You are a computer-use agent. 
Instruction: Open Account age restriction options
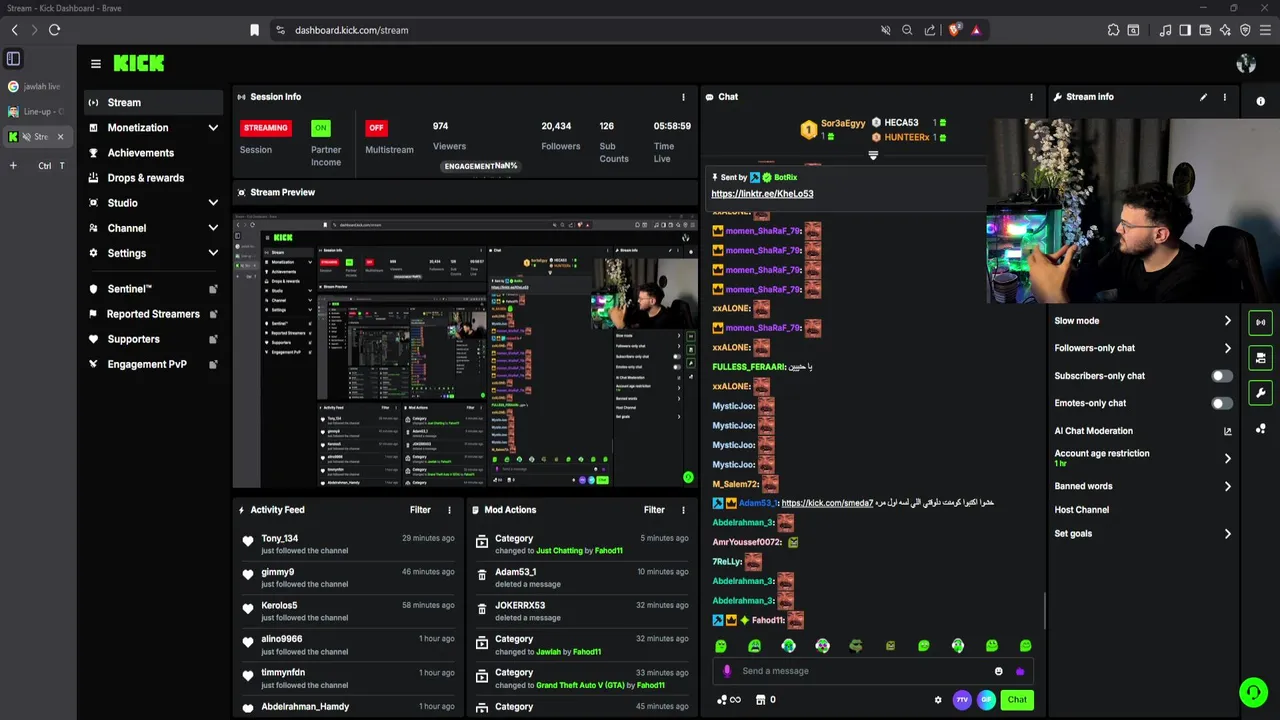coord(1143,458)
